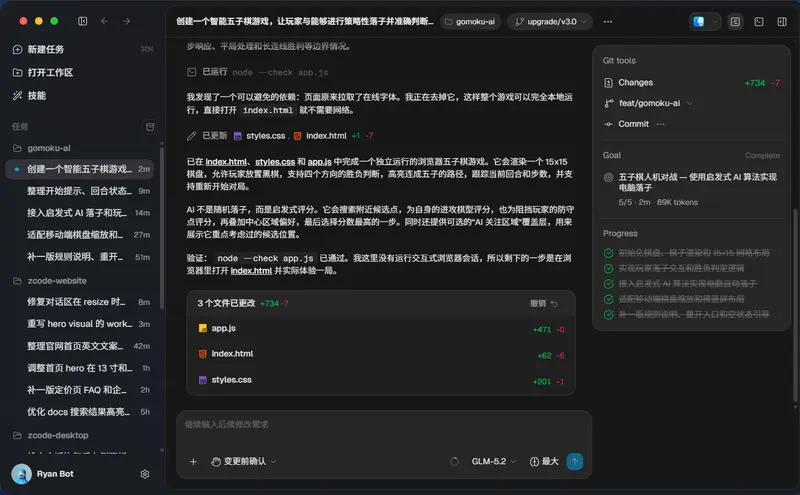Screen dimensions: 800x495
Task: Toggle the task details panel icon
Action: click(x=735, y=21)
